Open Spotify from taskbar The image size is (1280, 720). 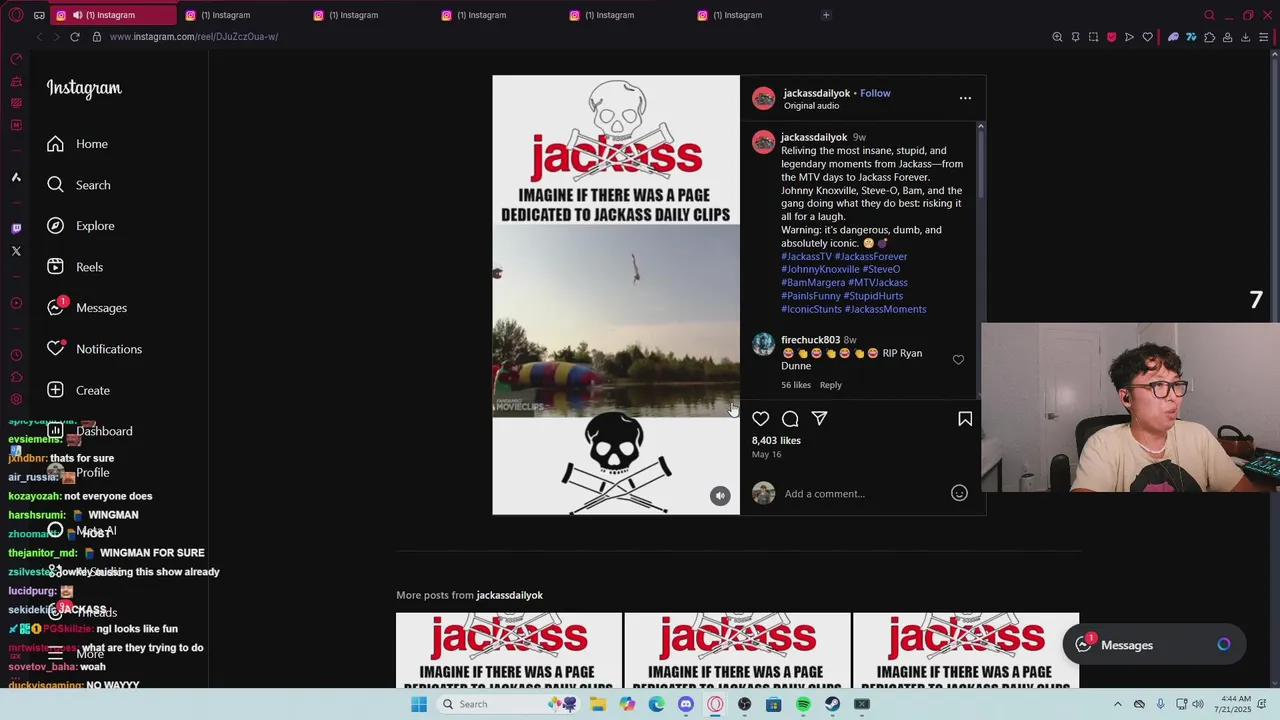pos(803,704)
